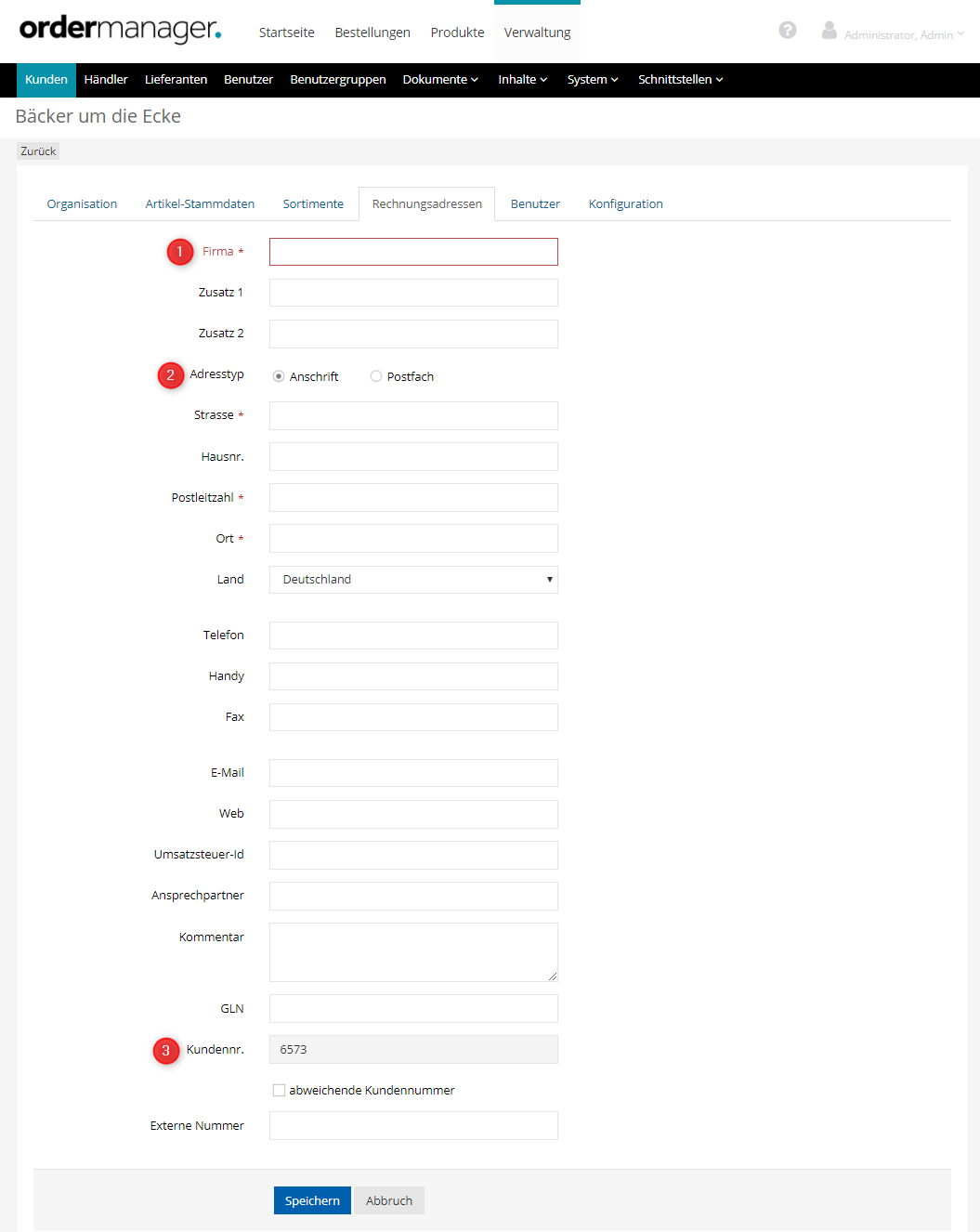Select the Postfach radio option
The height and width of the screenshot is (1232, 980).
click(x=376, y=376)
